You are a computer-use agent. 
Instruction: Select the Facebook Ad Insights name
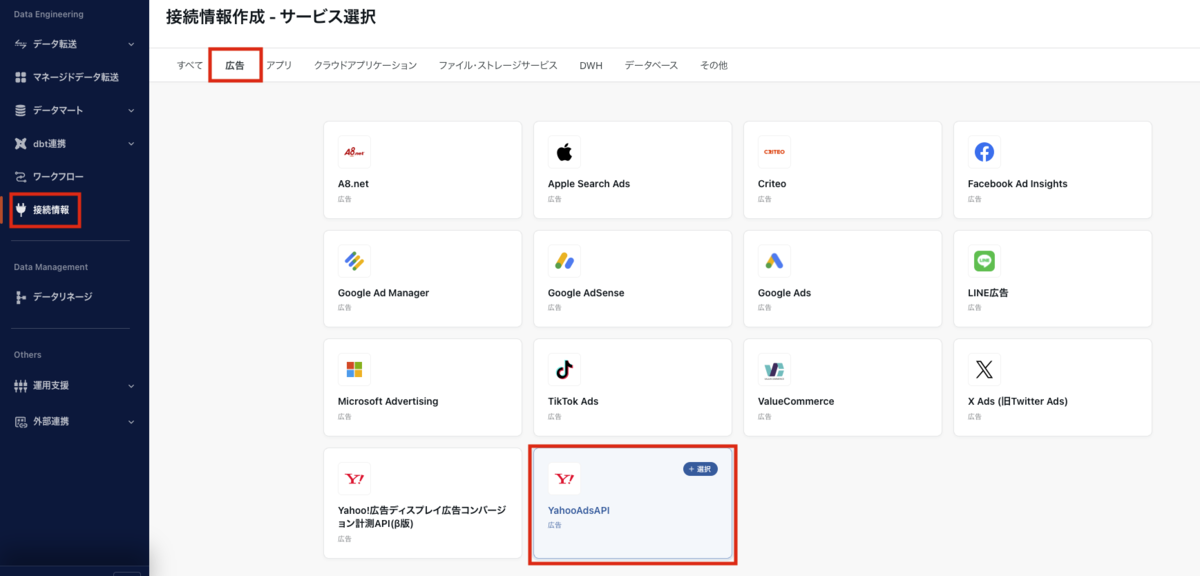[x=1018, y=184]
